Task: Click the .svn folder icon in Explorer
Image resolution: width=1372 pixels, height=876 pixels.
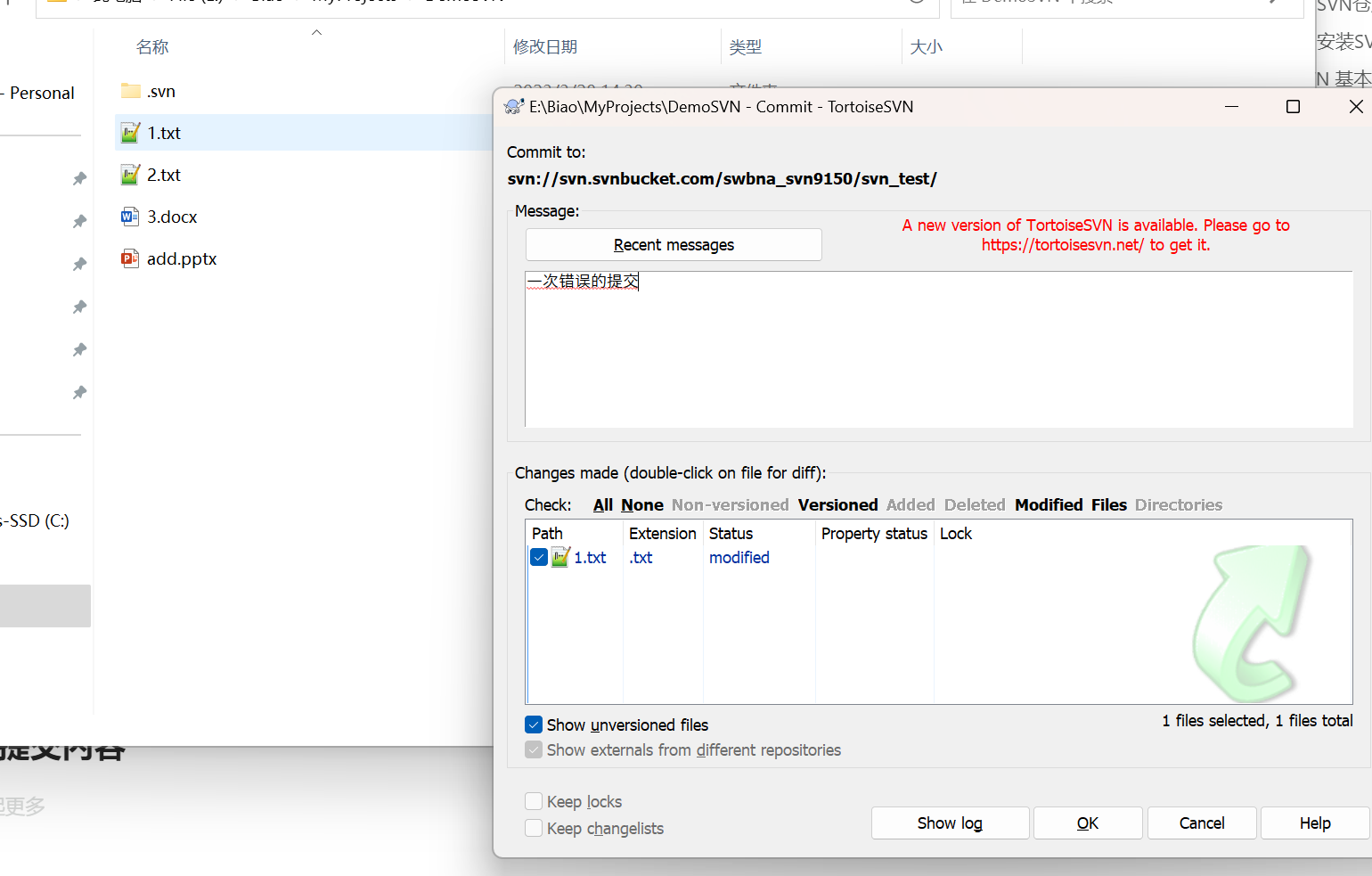Action: 131,91
